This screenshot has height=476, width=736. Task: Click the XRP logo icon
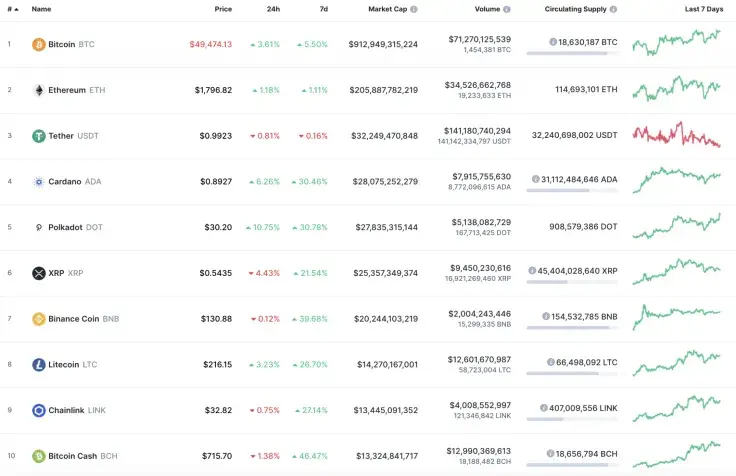pyautogui.click(x=38, y=273)
